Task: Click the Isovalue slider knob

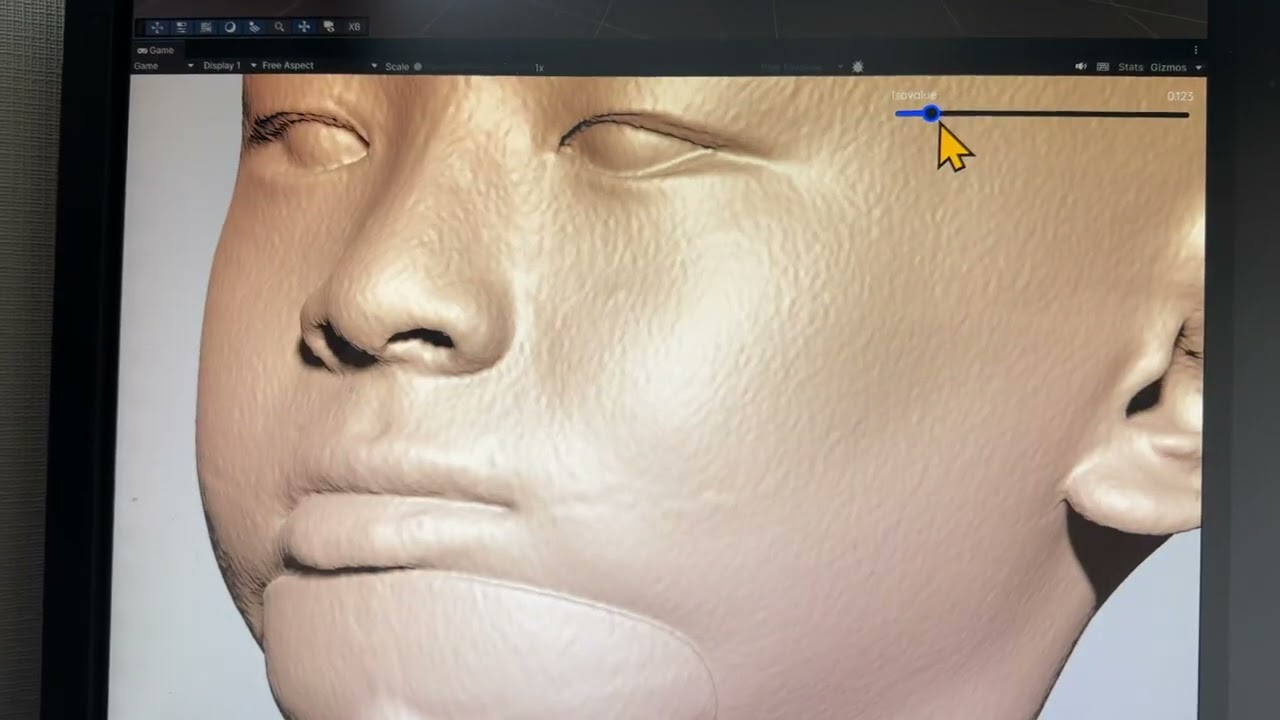Action: pos(931,114)
